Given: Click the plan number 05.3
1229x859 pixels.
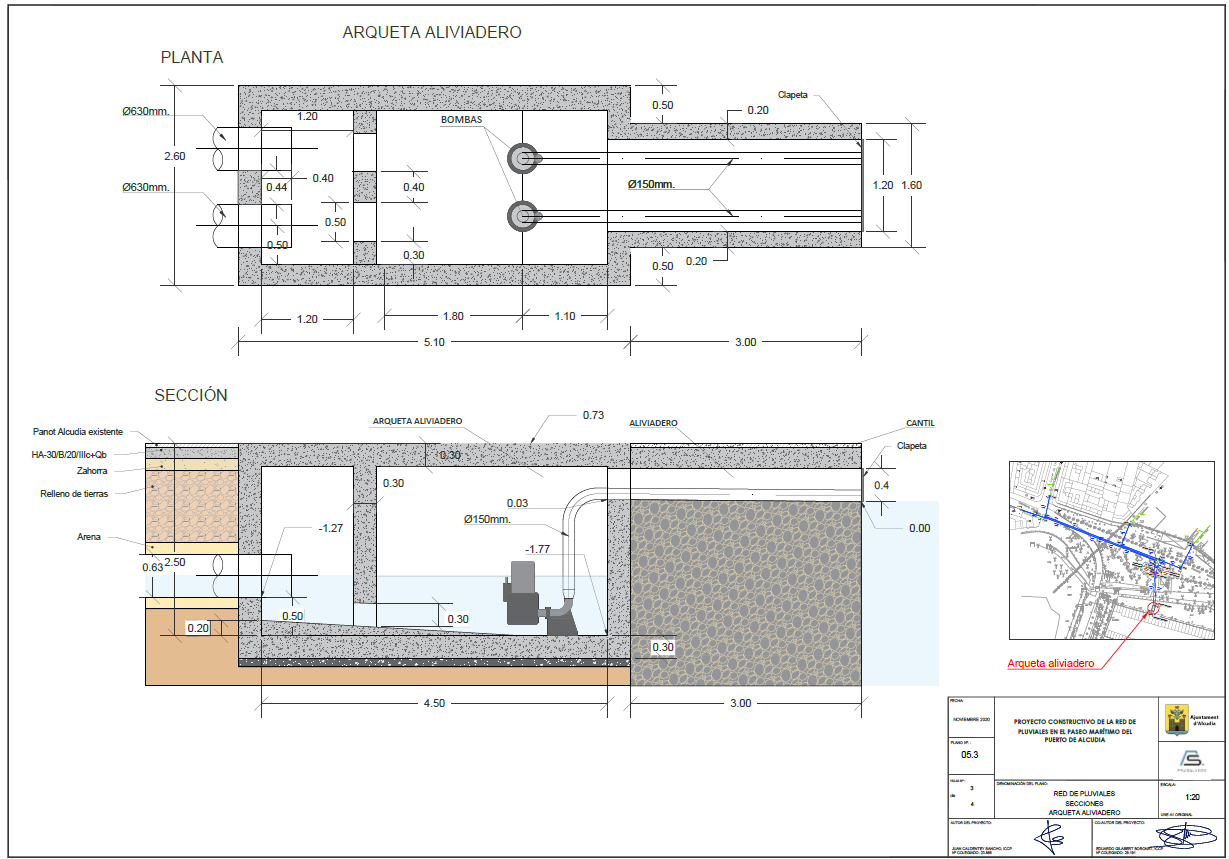Looking at the screenshot, I should tap(970, 754).
